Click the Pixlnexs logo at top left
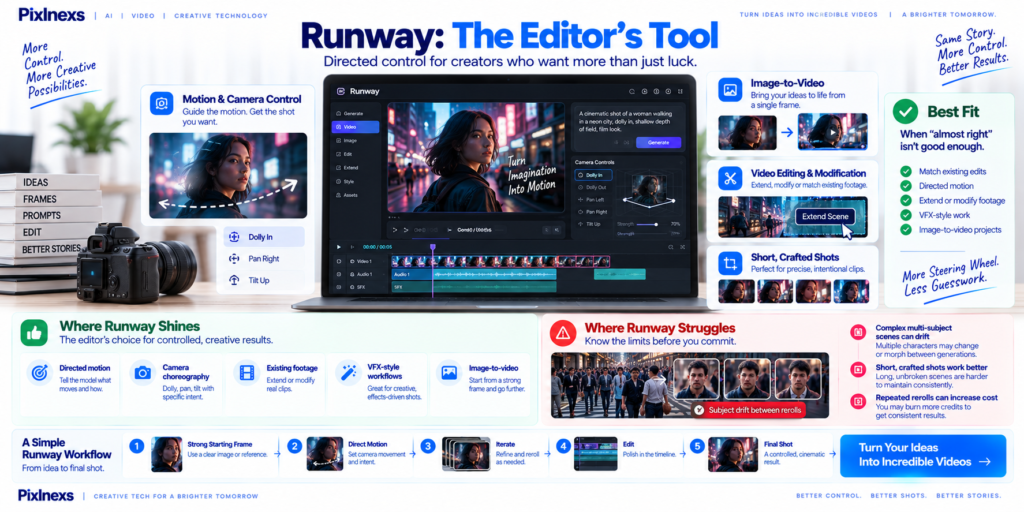1024x512 pixels. 52,14
